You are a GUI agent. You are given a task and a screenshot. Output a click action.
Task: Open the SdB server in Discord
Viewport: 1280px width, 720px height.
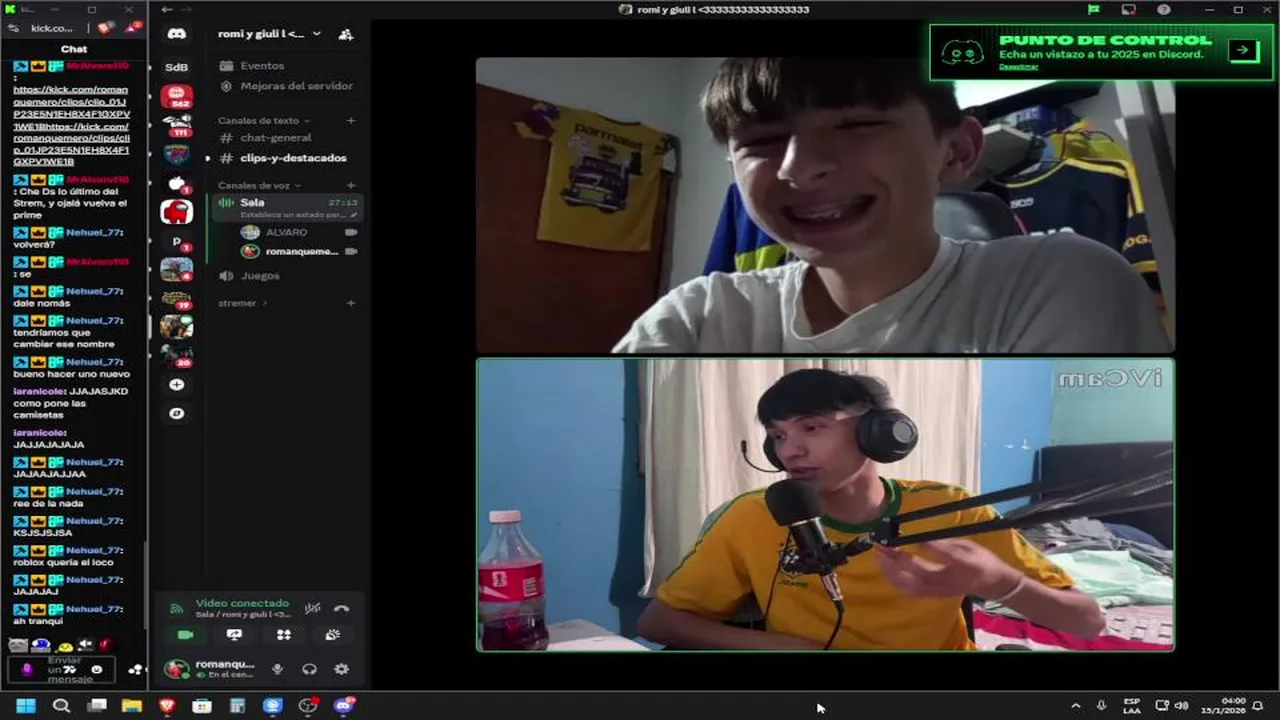click(x=176, y=67)
